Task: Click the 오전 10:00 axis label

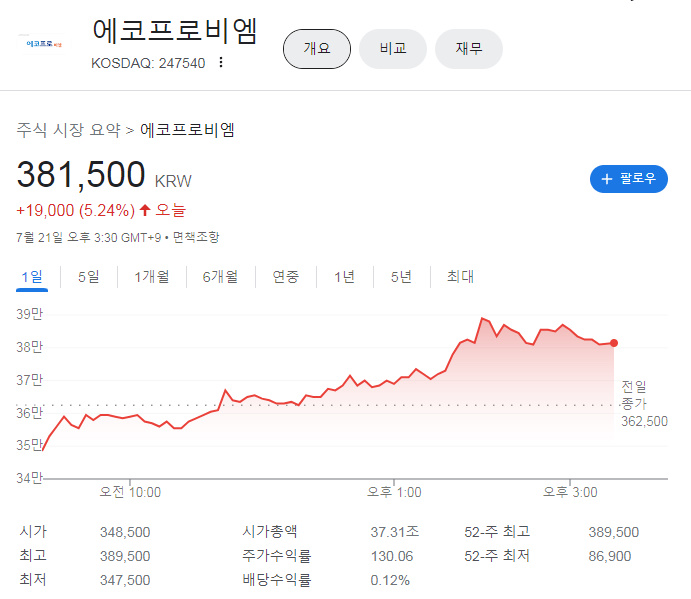Action: [130, 492]
